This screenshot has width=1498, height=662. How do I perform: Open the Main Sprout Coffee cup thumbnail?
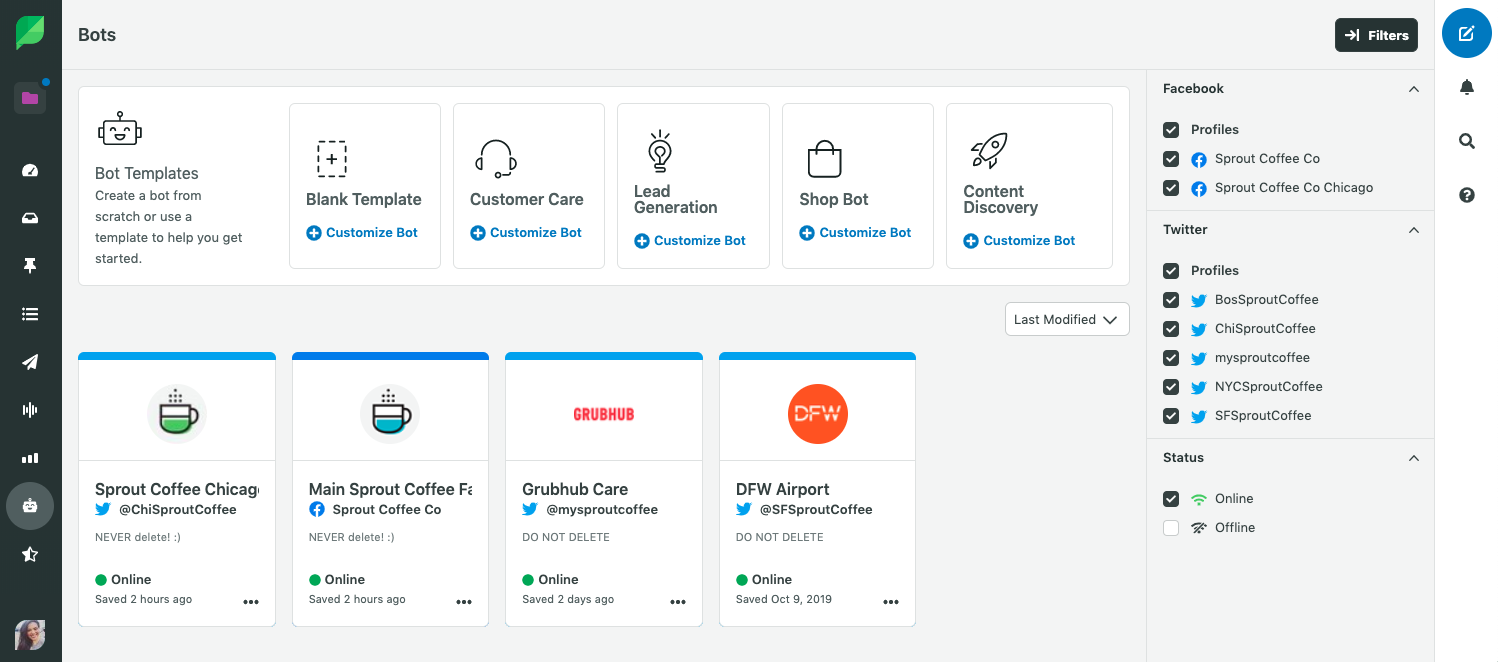390,413
